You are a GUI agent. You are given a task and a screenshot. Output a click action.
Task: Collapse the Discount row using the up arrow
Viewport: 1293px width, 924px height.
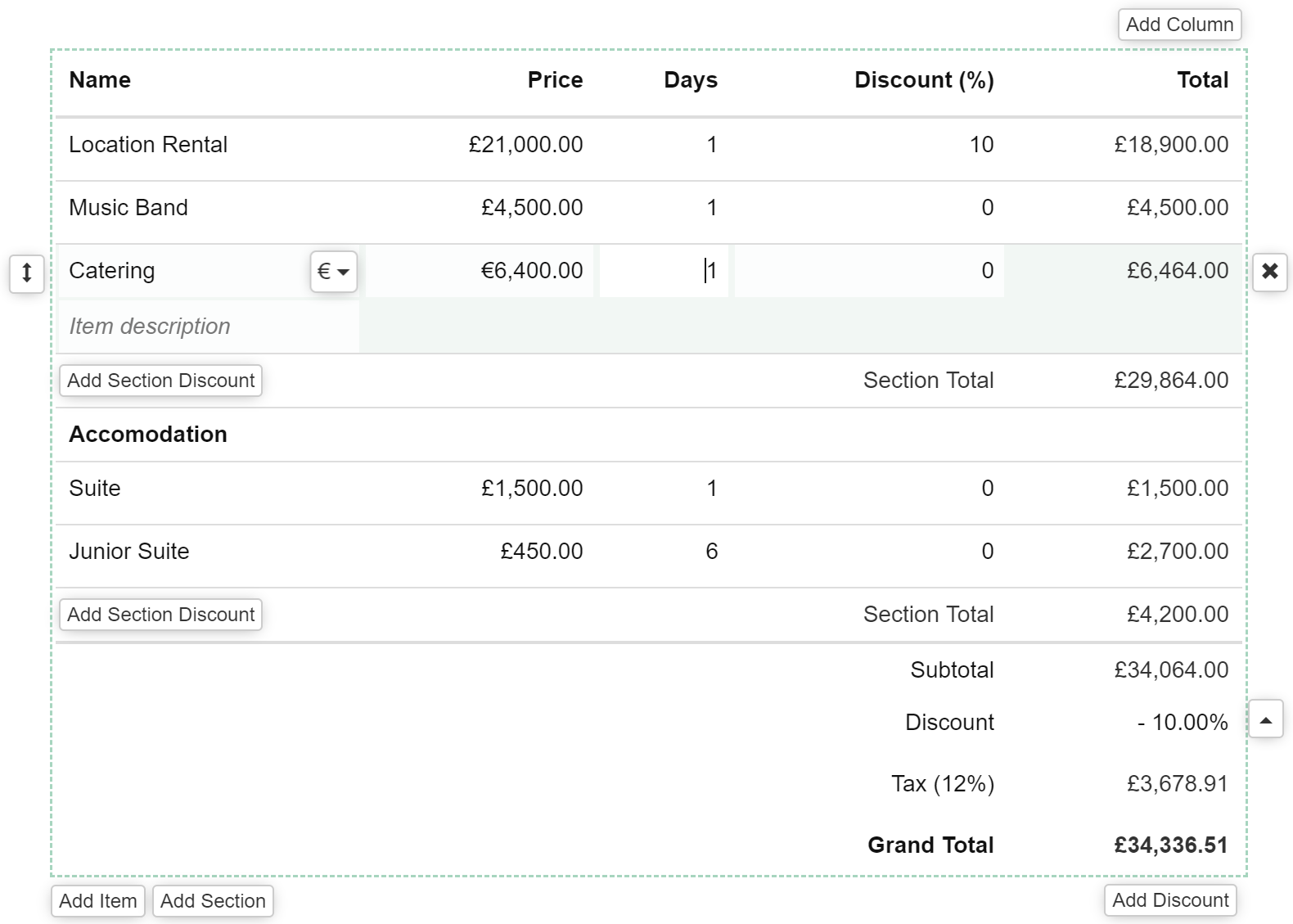tap(1265, 720)
